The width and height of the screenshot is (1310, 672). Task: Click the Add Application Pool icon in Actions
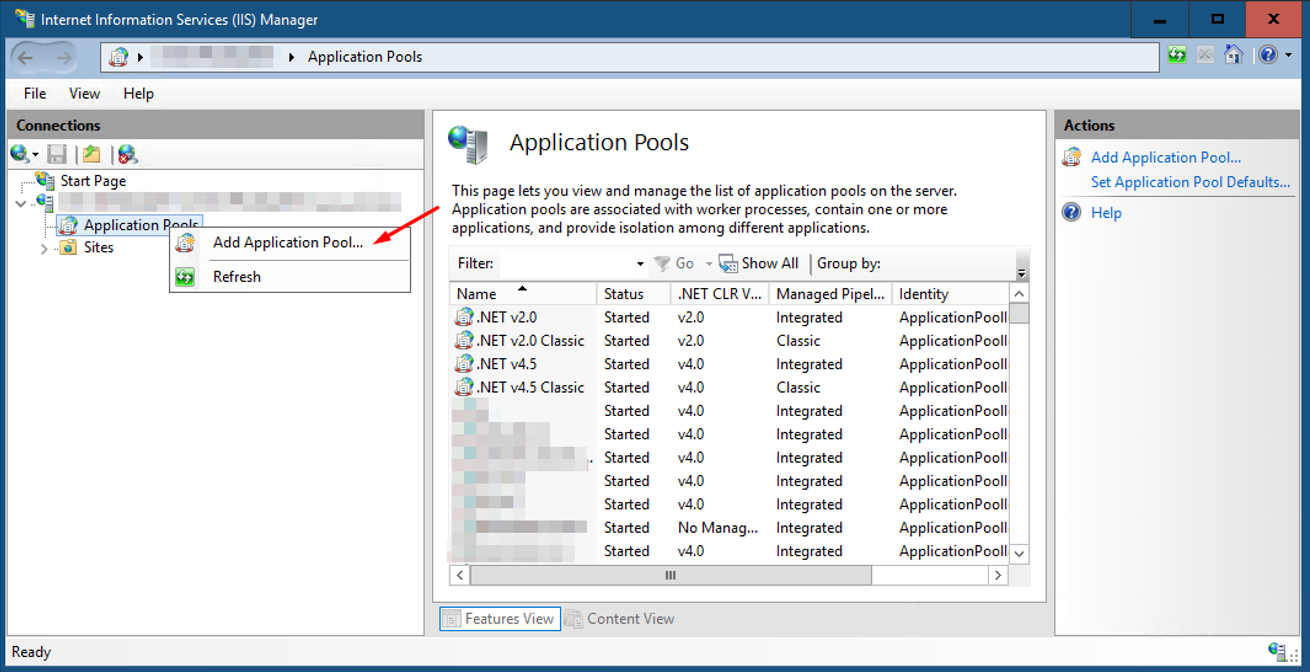coord(1072,157)
